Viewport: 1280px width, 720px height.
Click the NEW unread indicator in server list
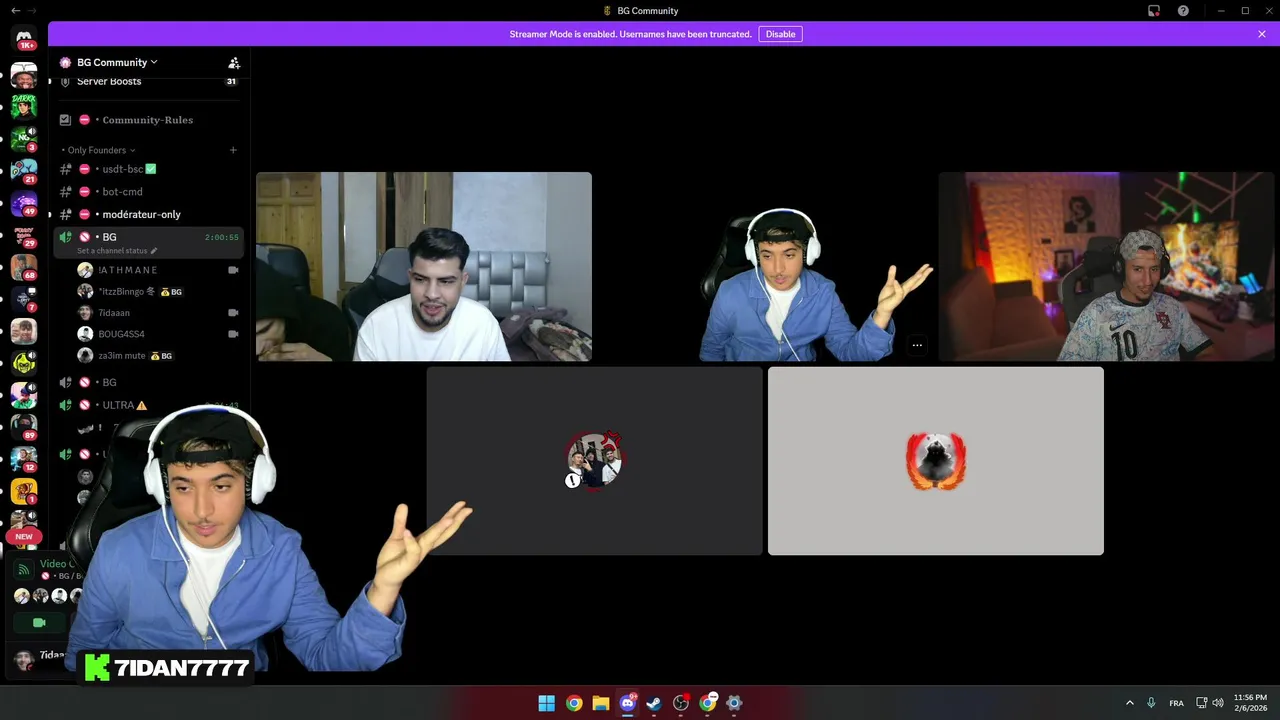pyautogui.click(x=24, y=537)
